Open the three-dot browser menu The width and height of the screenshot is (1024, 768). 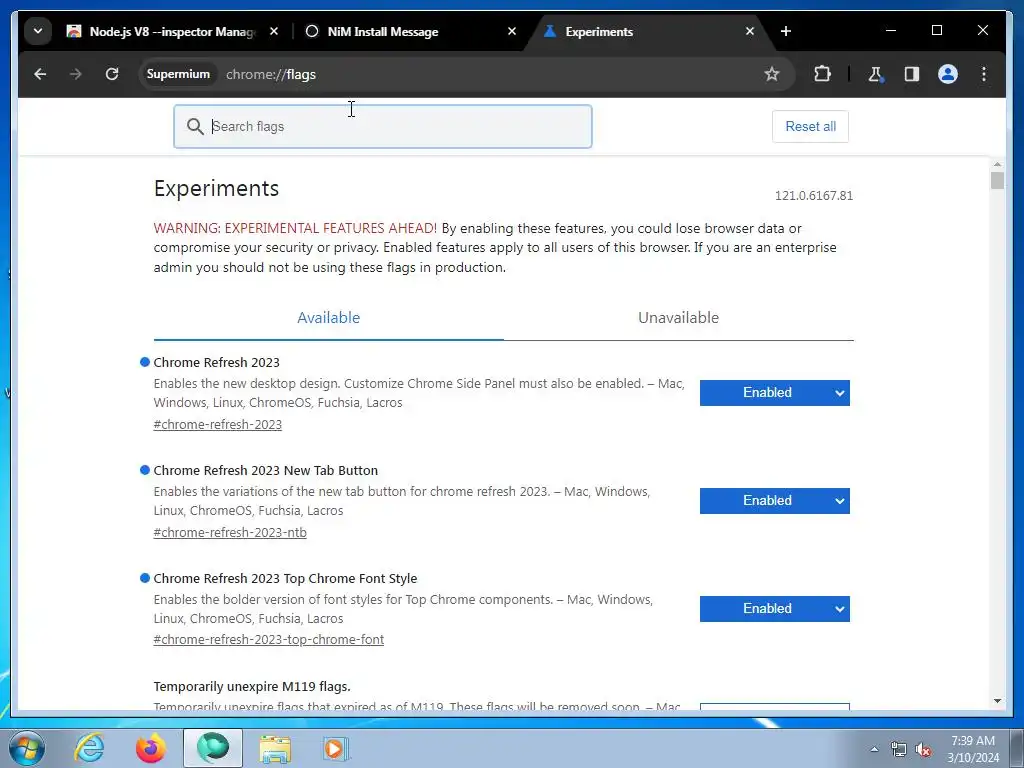[984, 74]
